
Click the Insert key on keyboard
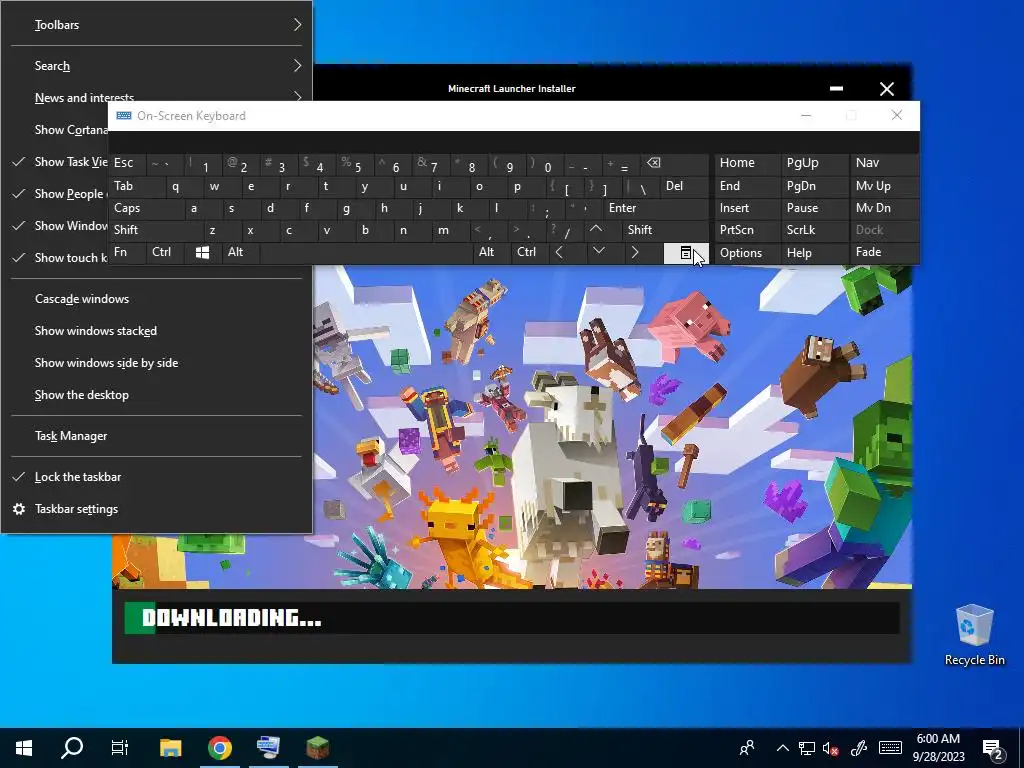click(747, 208)
